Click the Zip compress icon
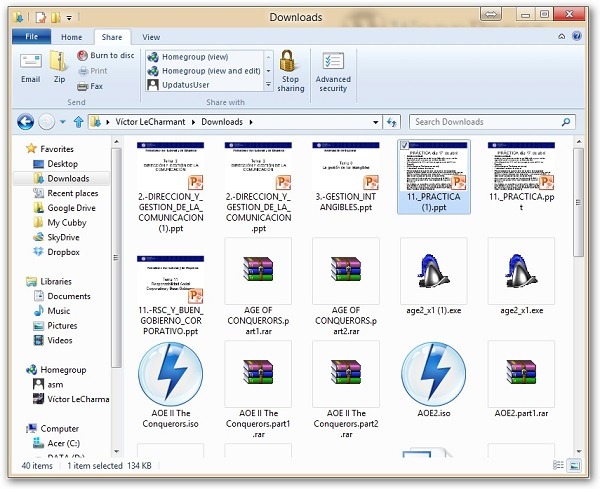 click(x=59, y=68)
